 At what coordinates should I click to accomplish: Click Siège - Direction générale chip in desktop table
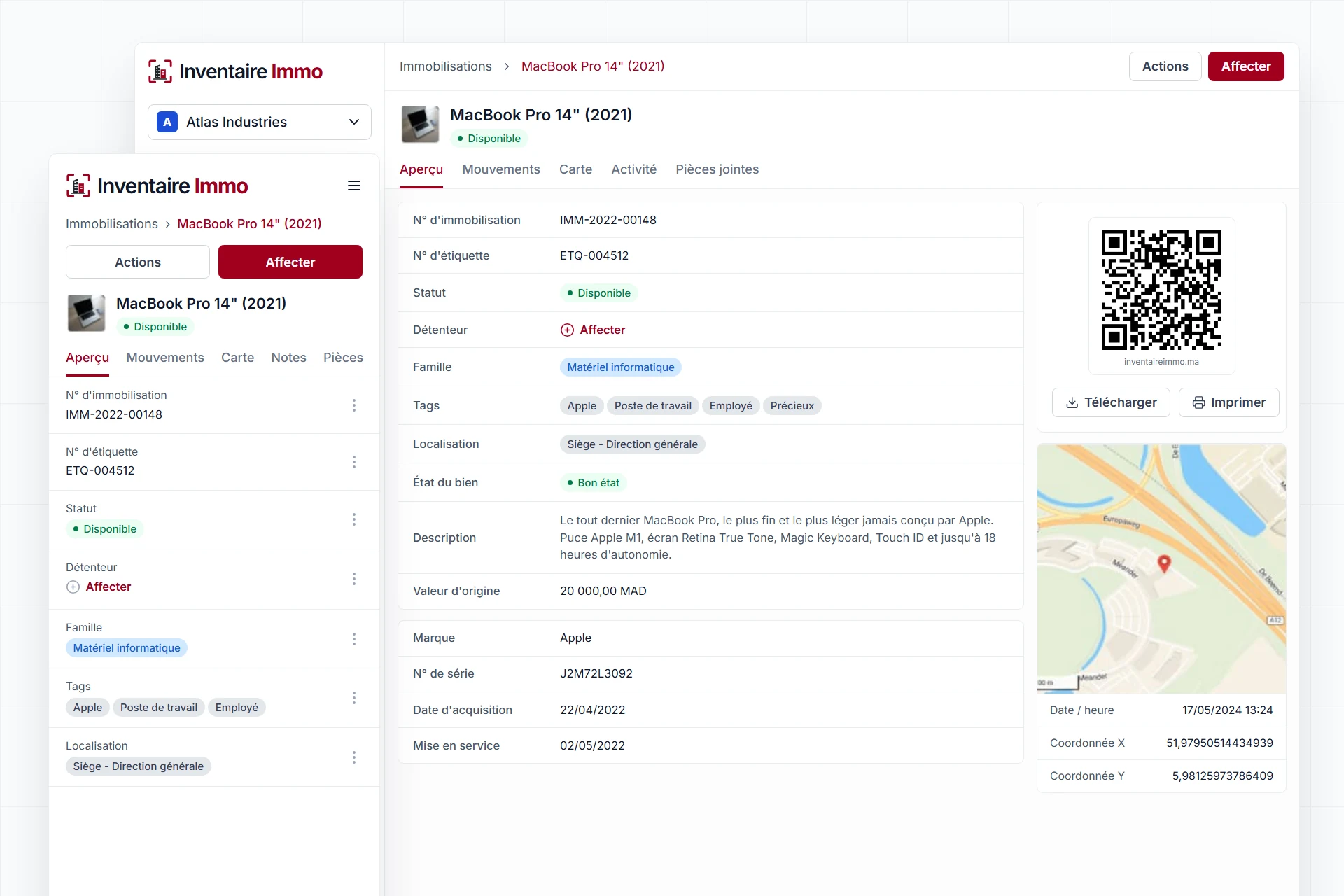[633, 444]
